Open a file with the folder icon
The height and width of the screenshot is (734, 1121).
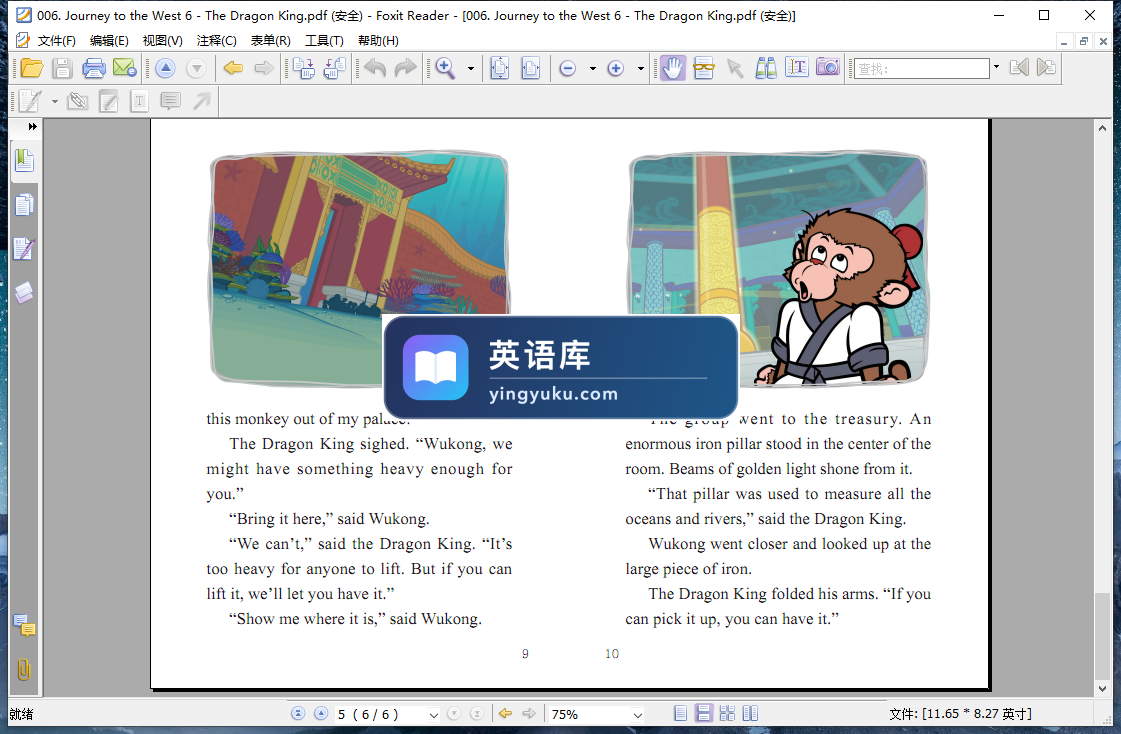click(31, 69)
